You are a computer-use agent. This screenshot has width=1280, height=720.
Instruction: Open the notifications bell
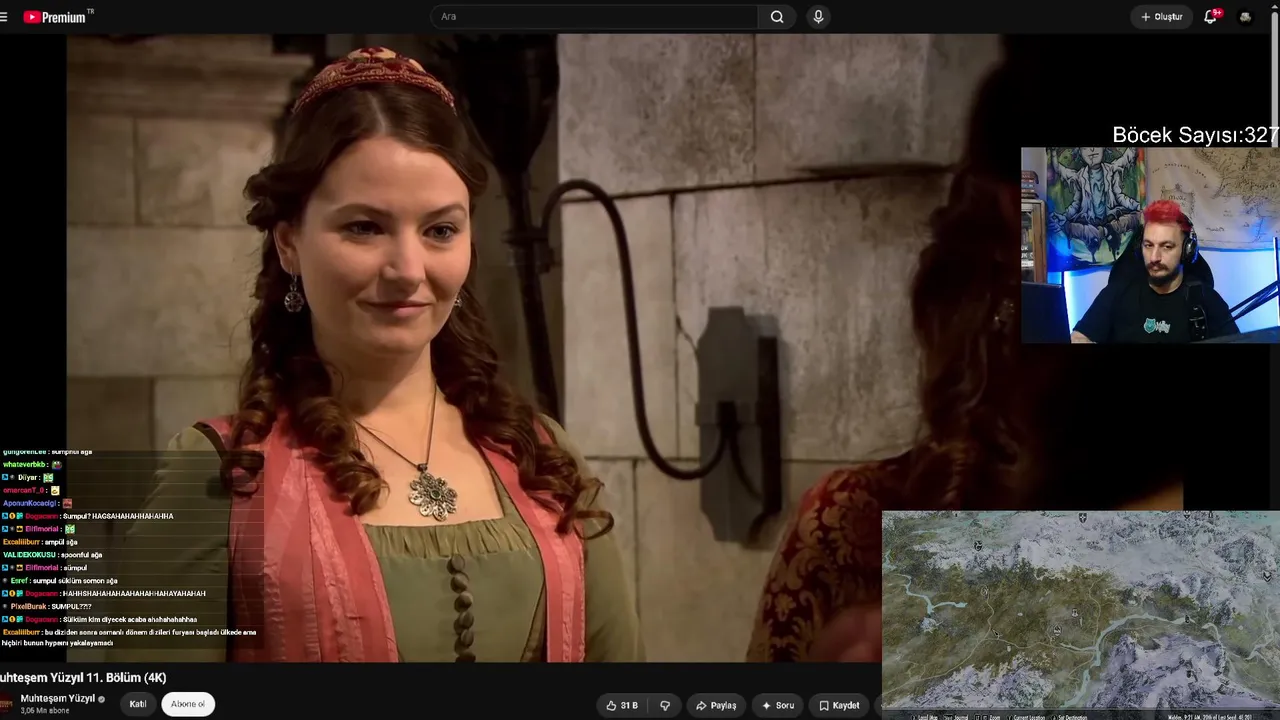[1211, 17]
